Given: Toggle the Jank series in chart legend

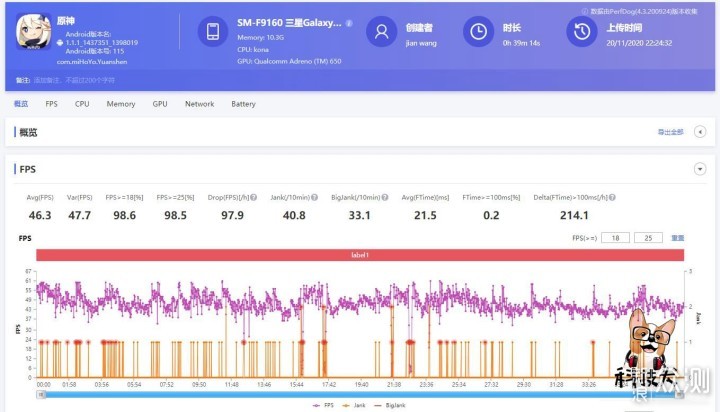Looking at the screenshot, I should click(354, 406).
